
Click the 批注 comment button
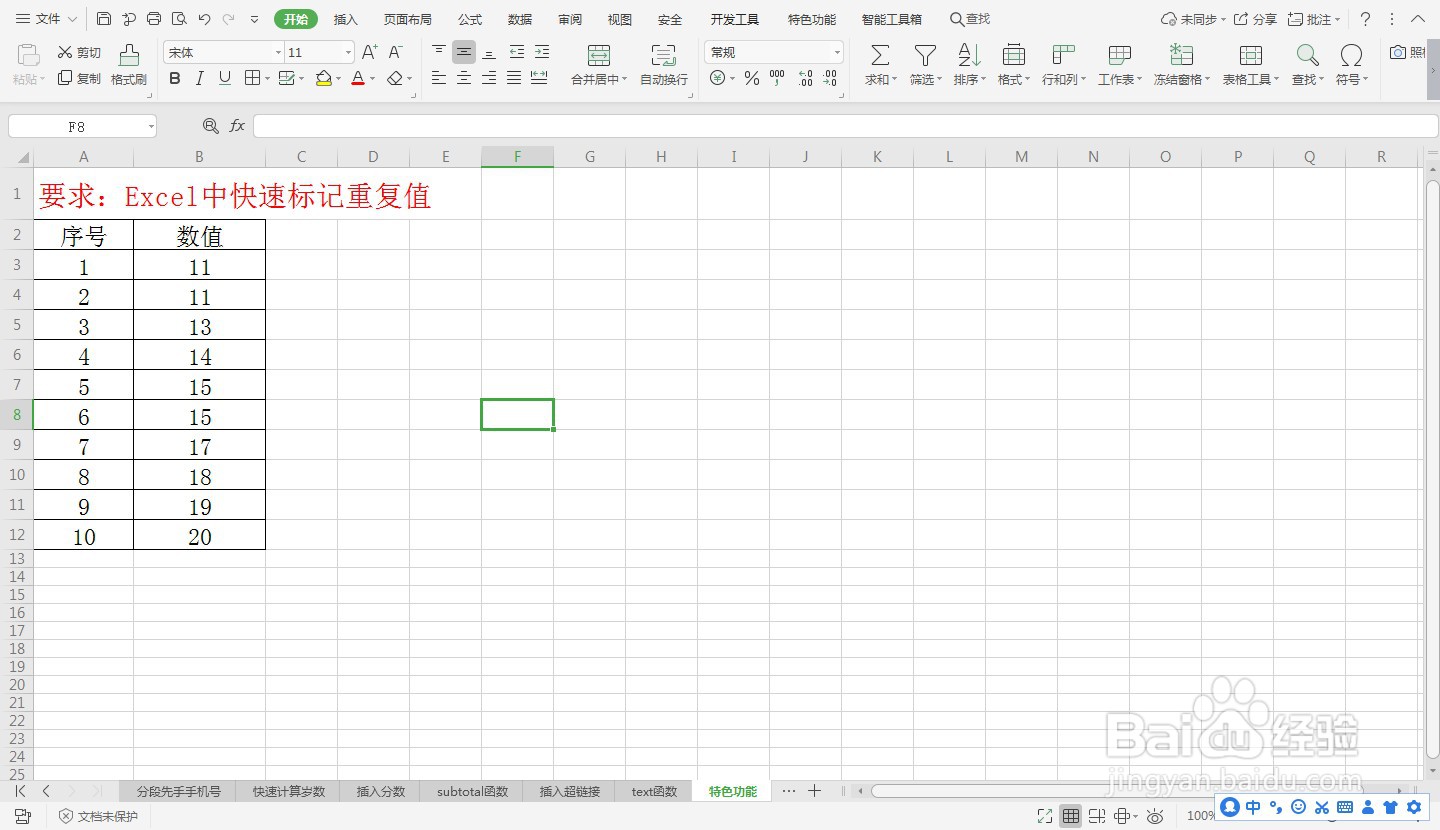1313,19
